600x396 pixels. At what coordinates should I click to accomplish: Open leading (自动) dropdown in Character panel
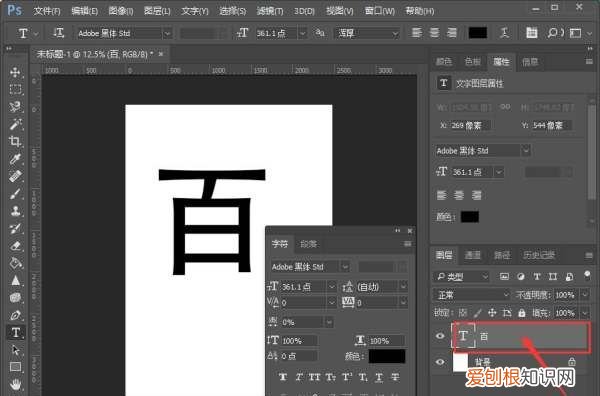(403, 287)
